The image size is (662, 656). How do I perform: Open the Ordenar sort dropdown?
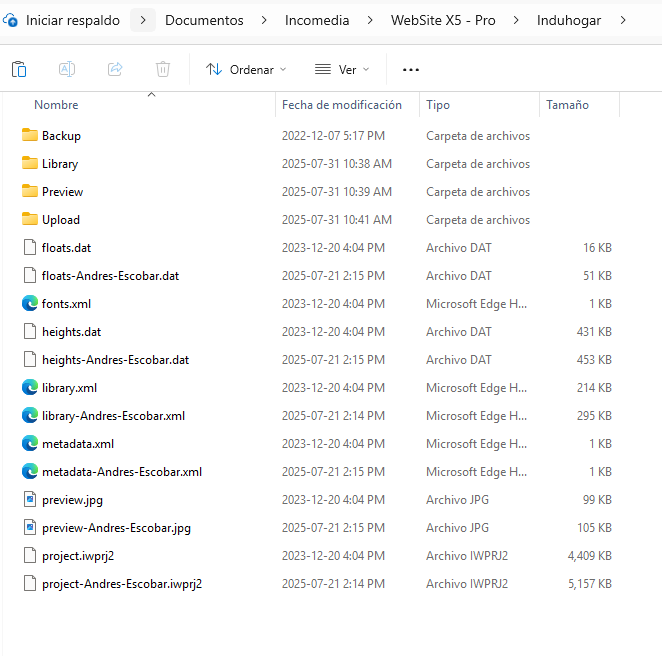246,70
